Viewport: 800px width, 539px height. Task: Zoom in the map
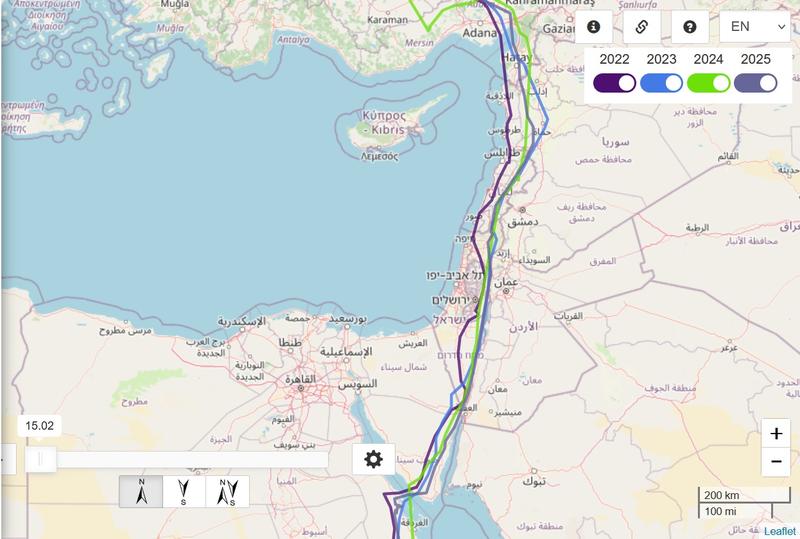776,433
